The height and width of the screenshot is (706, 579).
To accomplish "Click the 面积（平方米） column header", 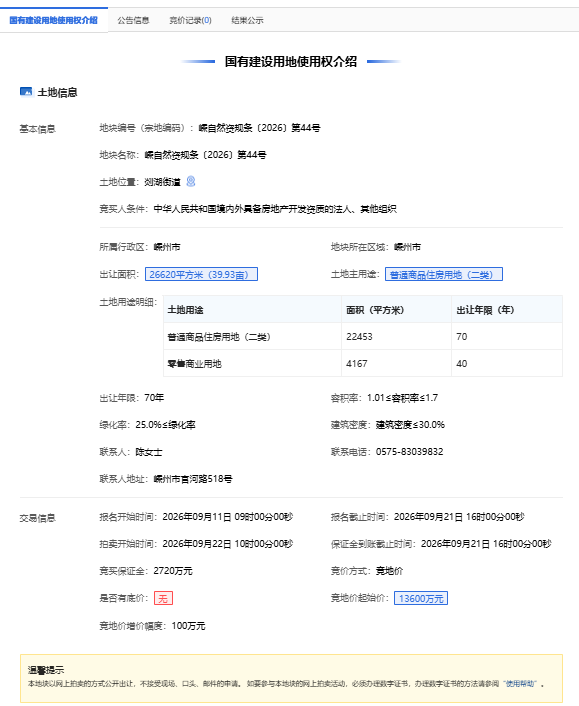I will [375, 310].
